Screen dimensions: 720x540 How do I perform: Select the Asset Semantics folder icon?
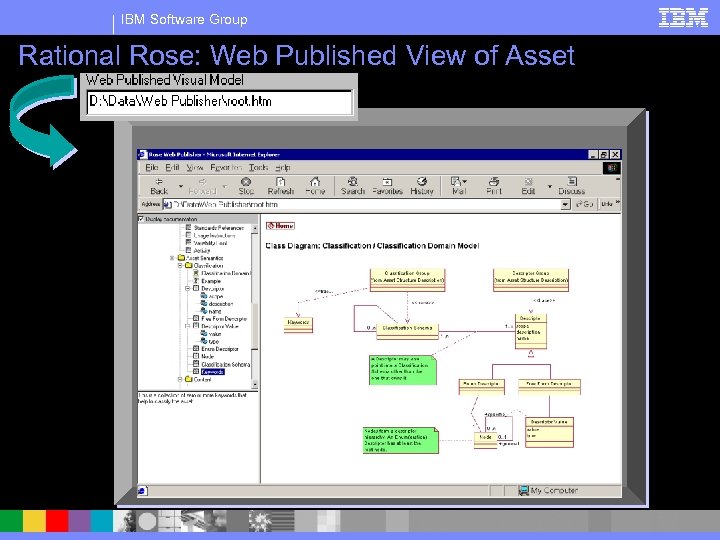[x=181, y=258]
